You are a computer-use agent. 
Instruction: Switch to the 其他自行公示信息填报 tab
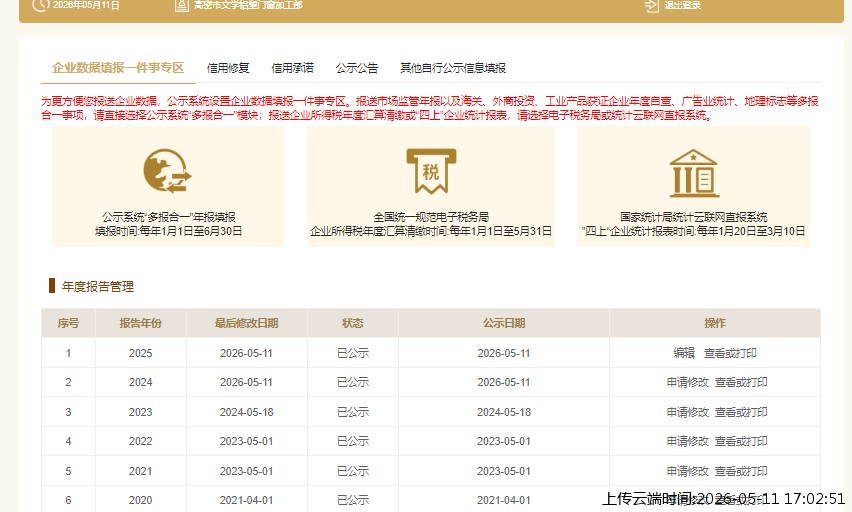453,68
